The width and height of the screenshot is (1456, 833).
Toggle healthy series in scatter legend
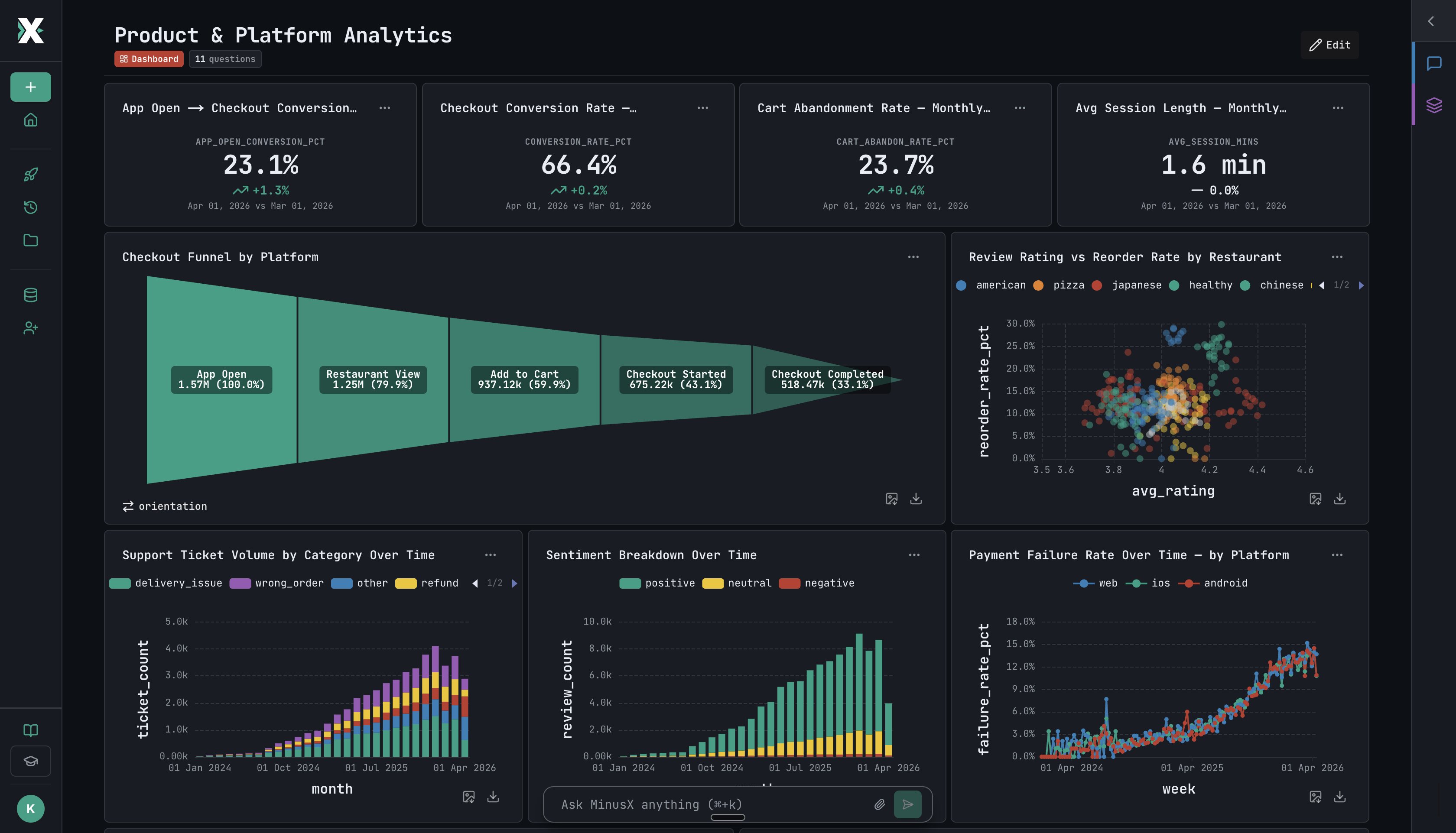pos(1201,285)
